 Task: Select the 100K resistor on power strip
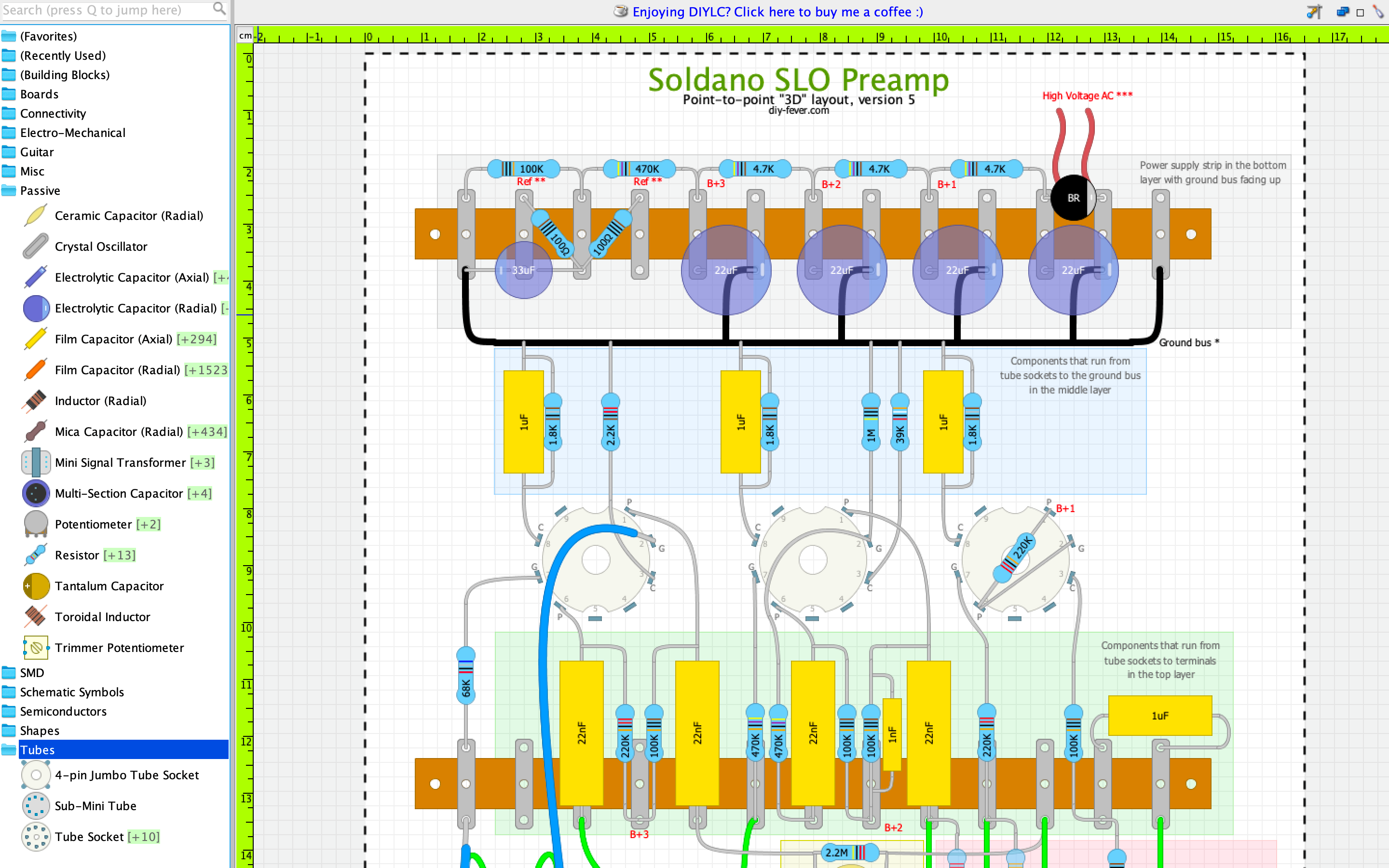523,169
